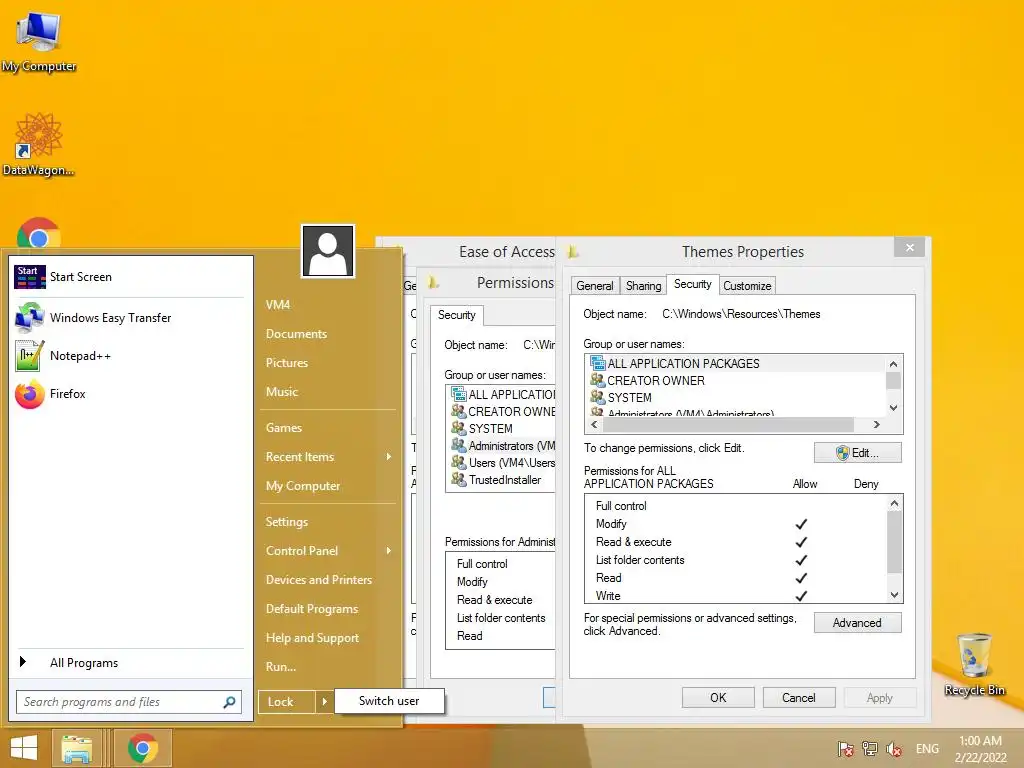Open Music from start menu

(281, 392)
